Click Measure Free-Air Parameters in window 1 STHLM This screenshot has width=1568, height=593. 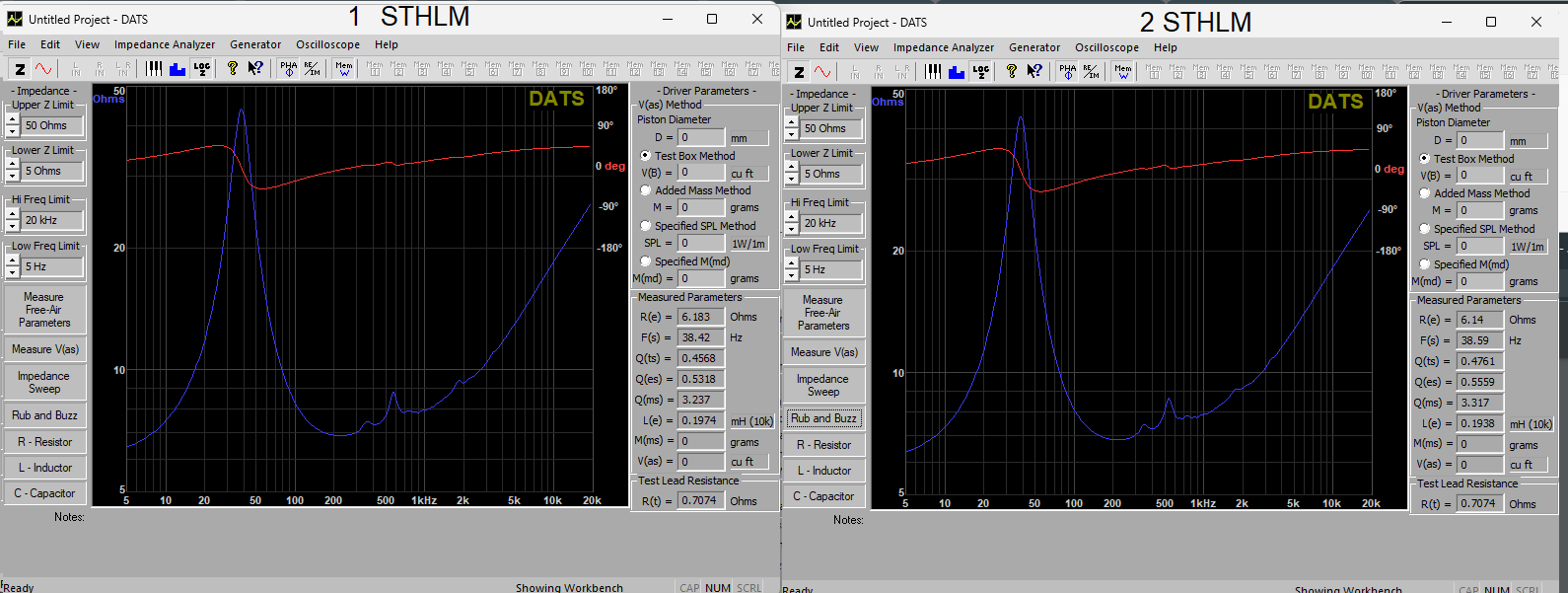tap(44, 310)
